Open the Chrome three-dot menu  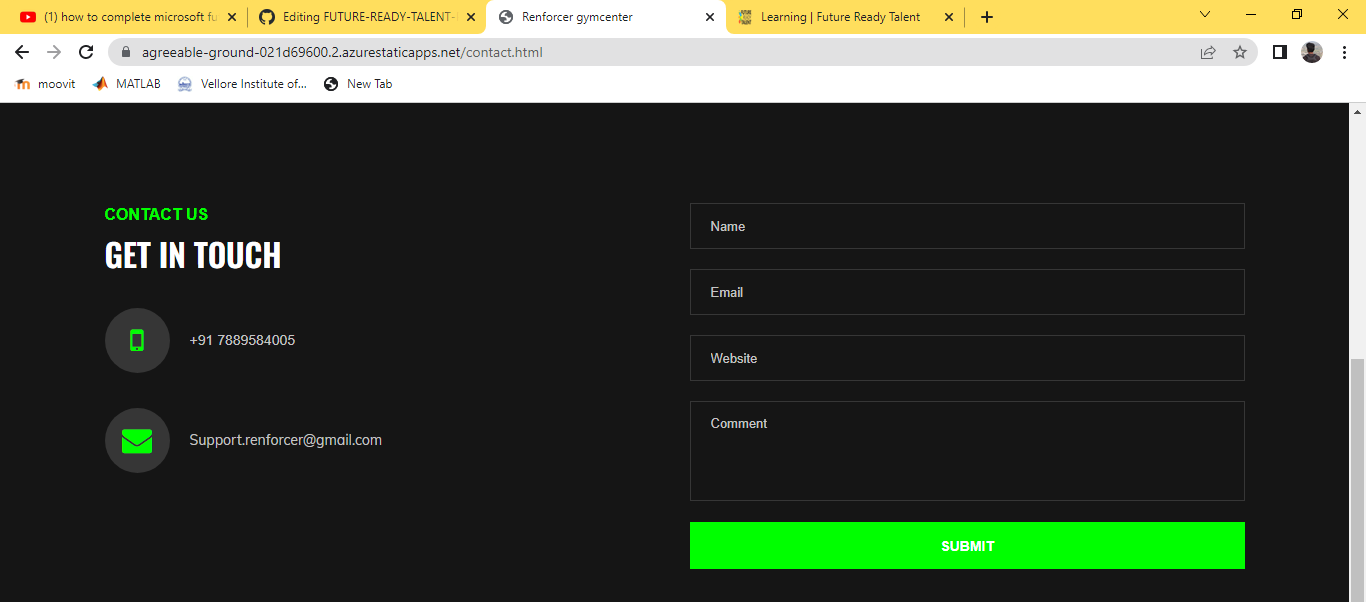(1343, 51)
